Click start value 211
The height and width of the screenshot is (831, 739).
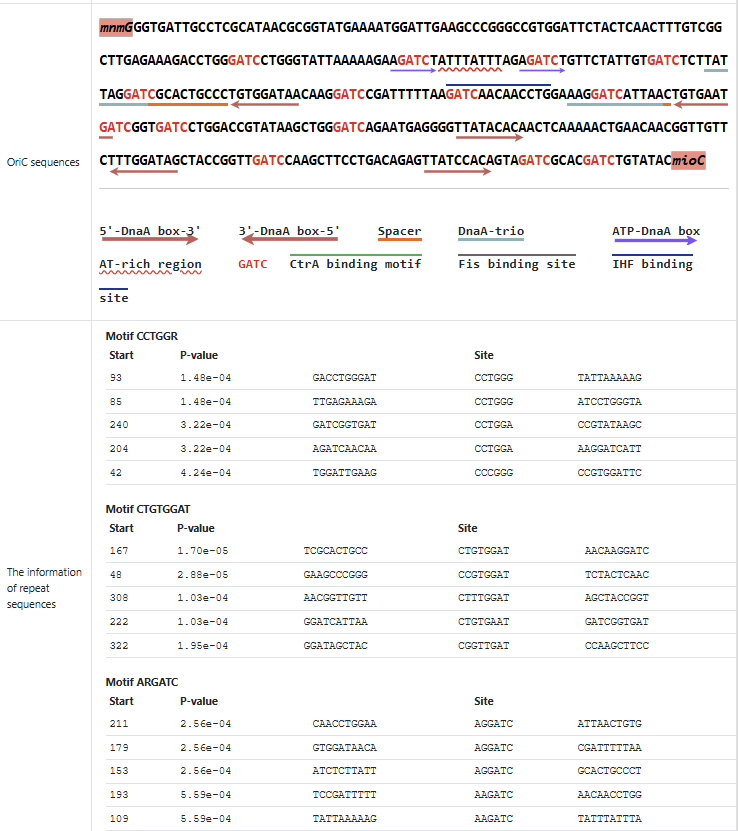[x=119, y=723]
